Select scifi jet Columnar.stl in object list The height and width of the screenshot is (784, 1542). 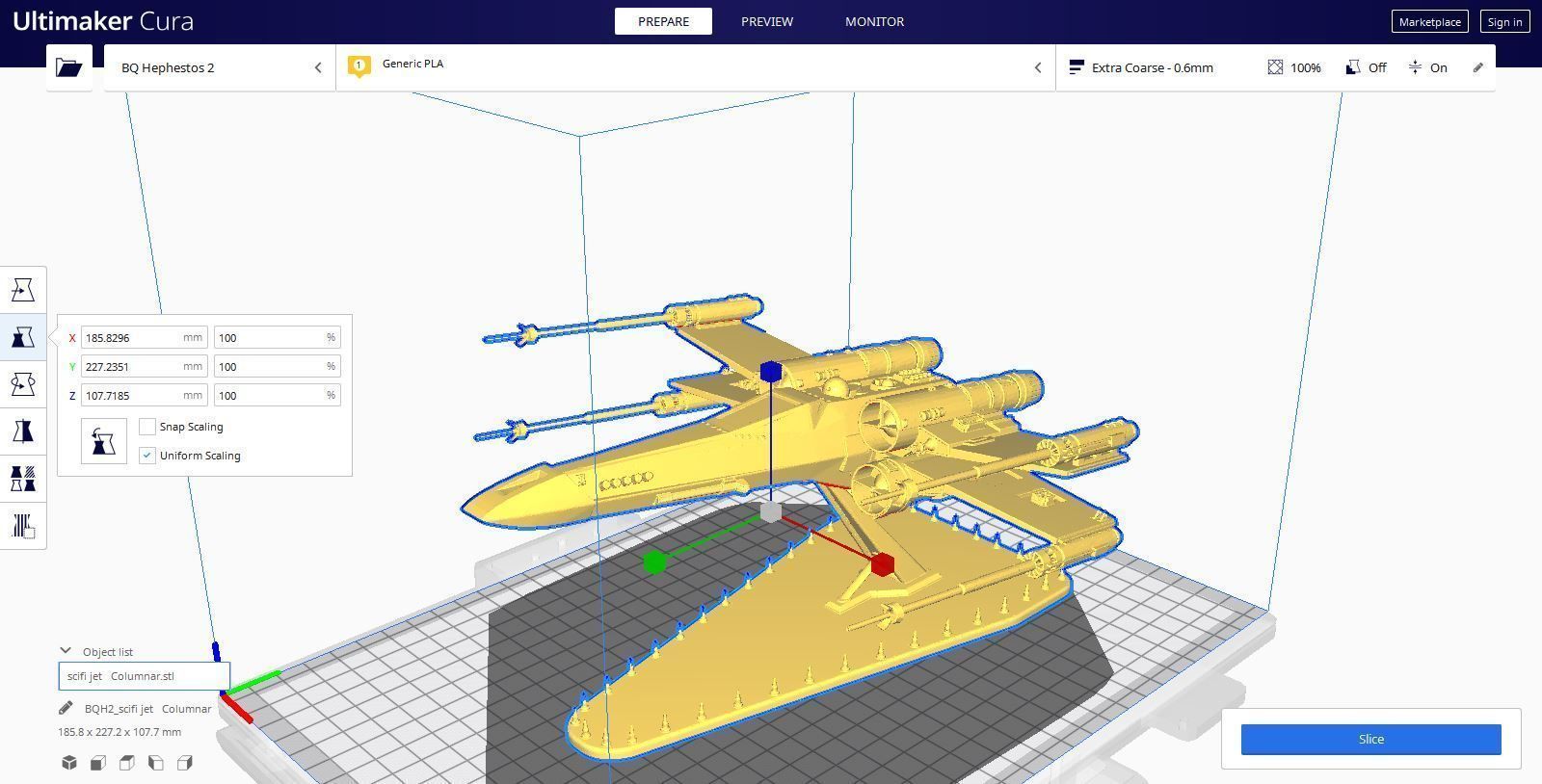(x=144, y=676)
